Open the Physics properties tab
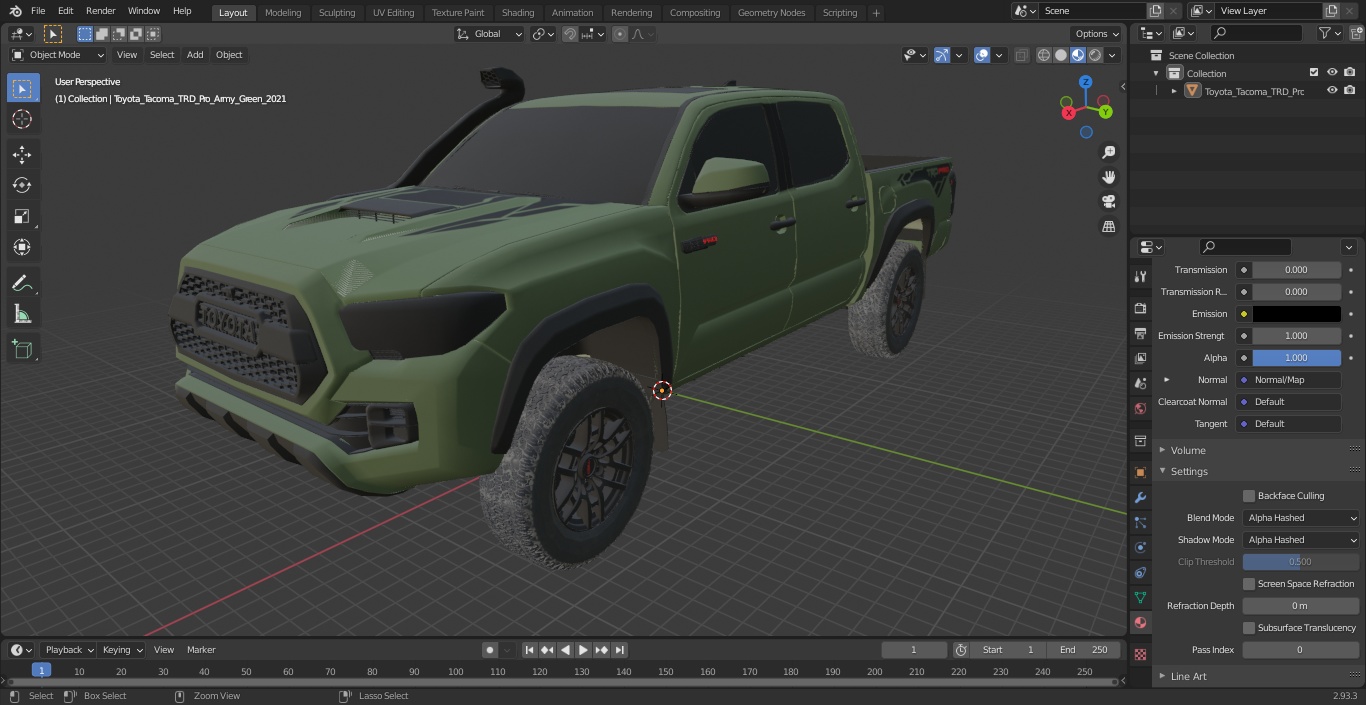The image size is (1366, 705). pos(1140,547)
